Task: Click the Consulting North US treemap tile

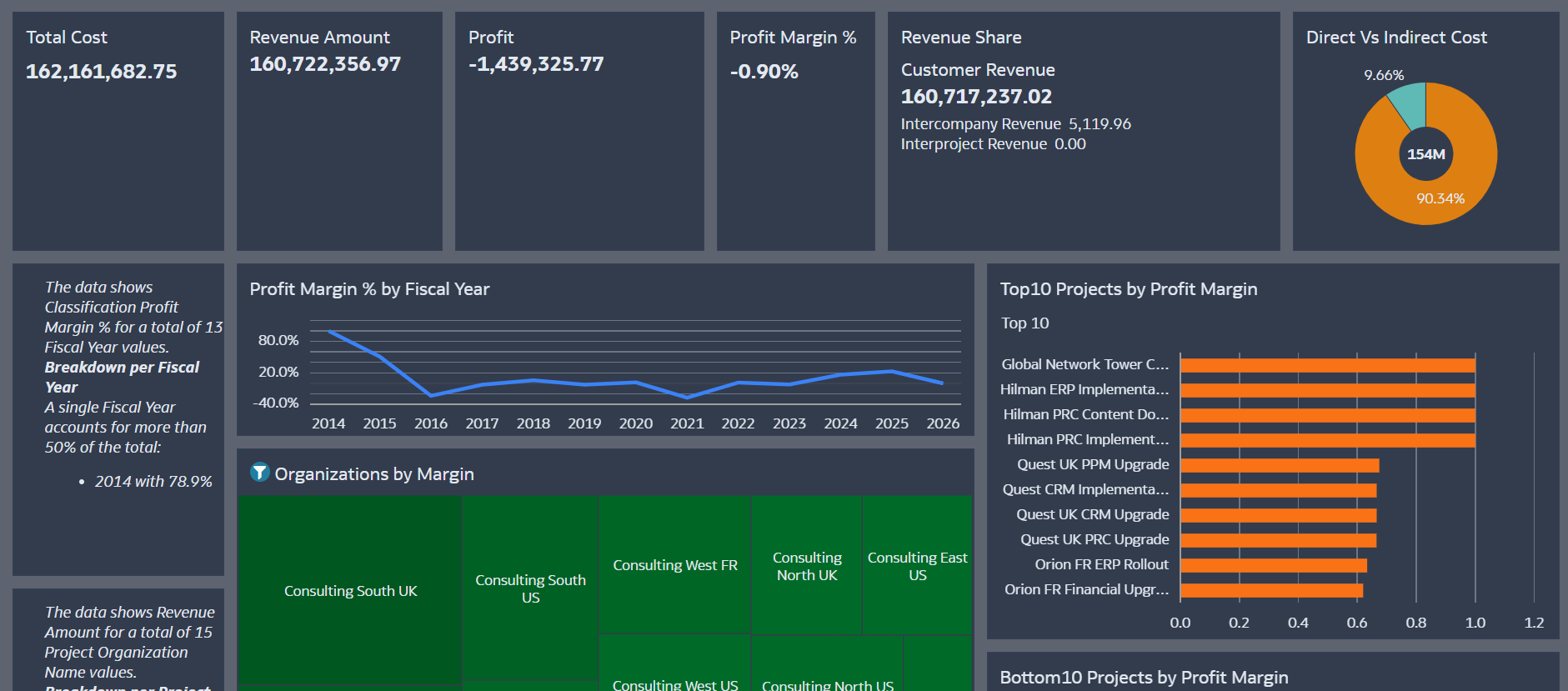Action: click(827, 663)
